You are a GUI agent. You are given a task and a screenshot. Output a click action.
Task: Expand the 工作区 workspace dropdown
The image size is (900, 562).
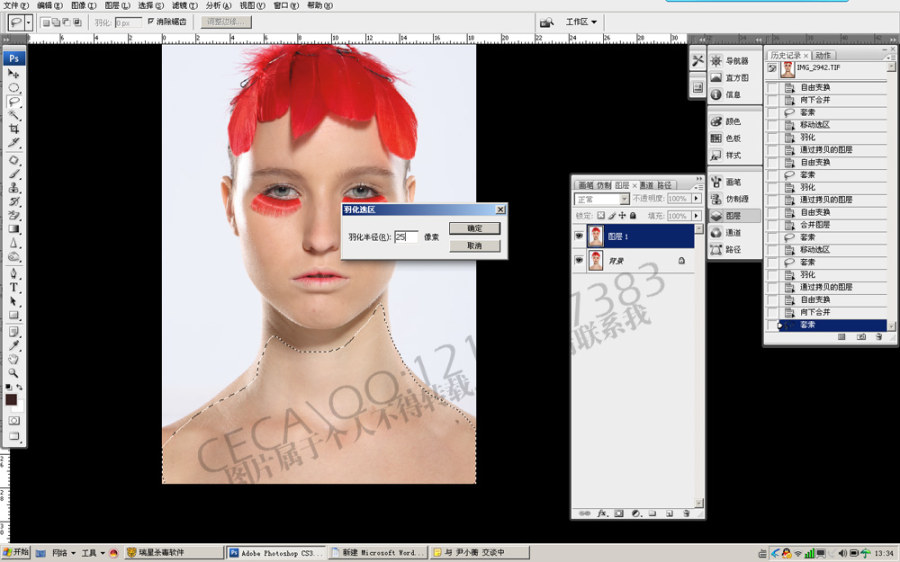[x=581, y=22]
